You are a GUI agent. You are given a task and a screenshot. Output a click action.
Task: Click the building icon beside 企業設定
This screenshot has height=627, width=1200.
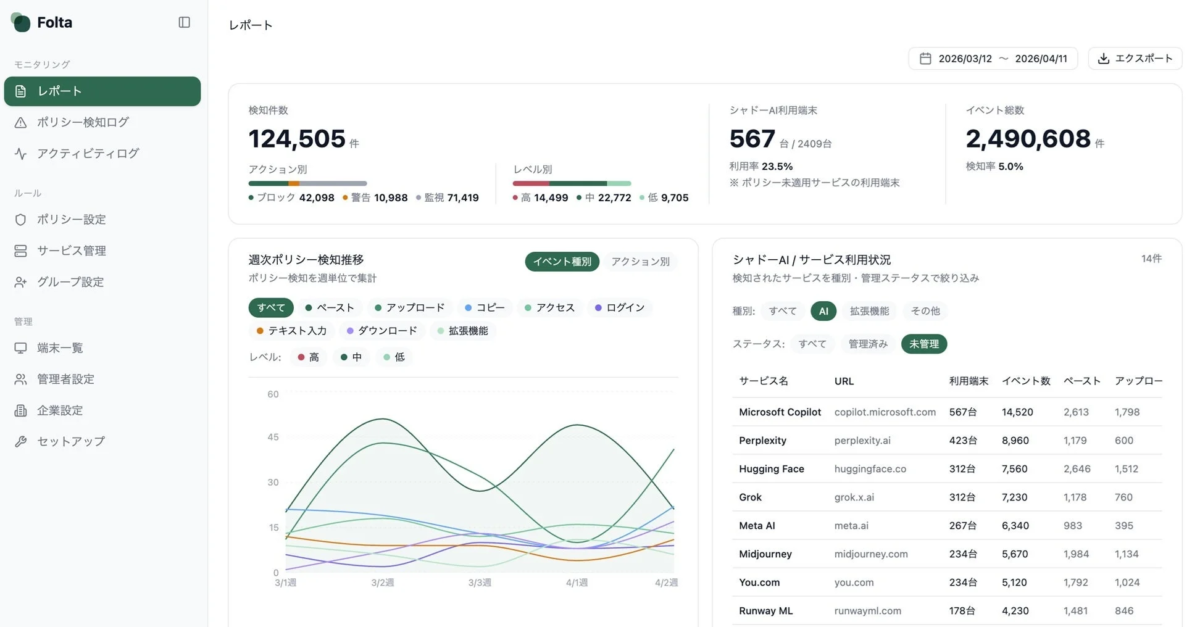(21, 410)
